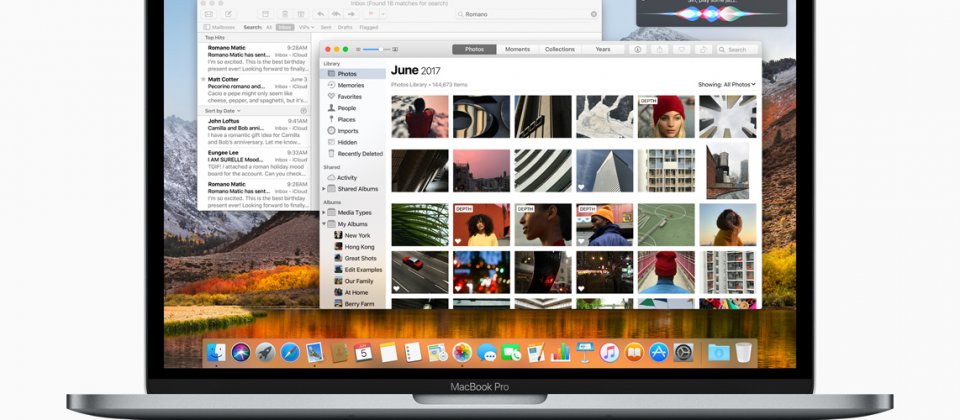Screen dimensions: 960x420
Task: Click the Reply arrow in Mail toolbar
Action: coord(320,14)
